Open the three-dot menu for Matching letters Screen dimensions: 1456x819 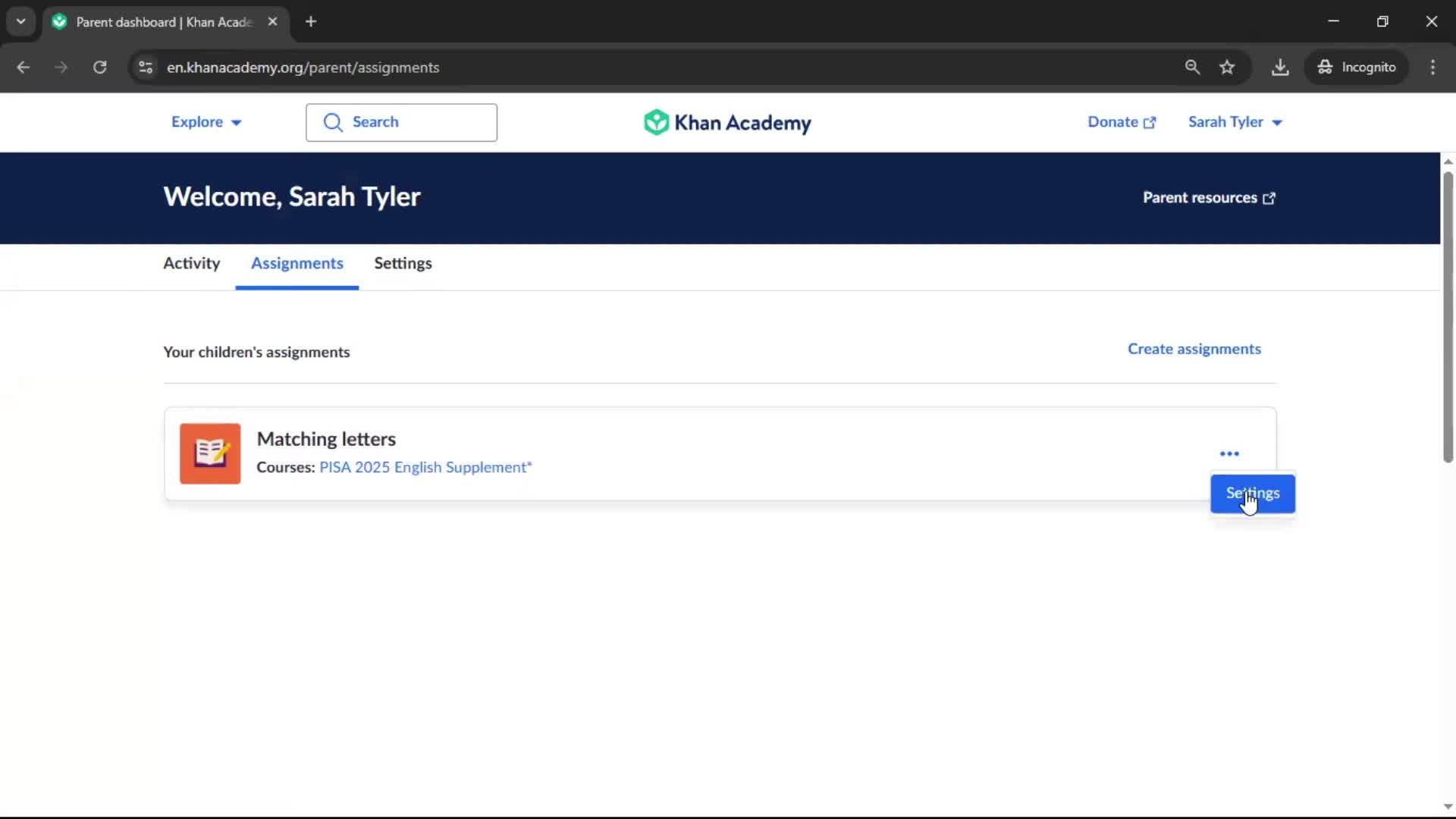pyautogui.click(x=1229, y=453)
